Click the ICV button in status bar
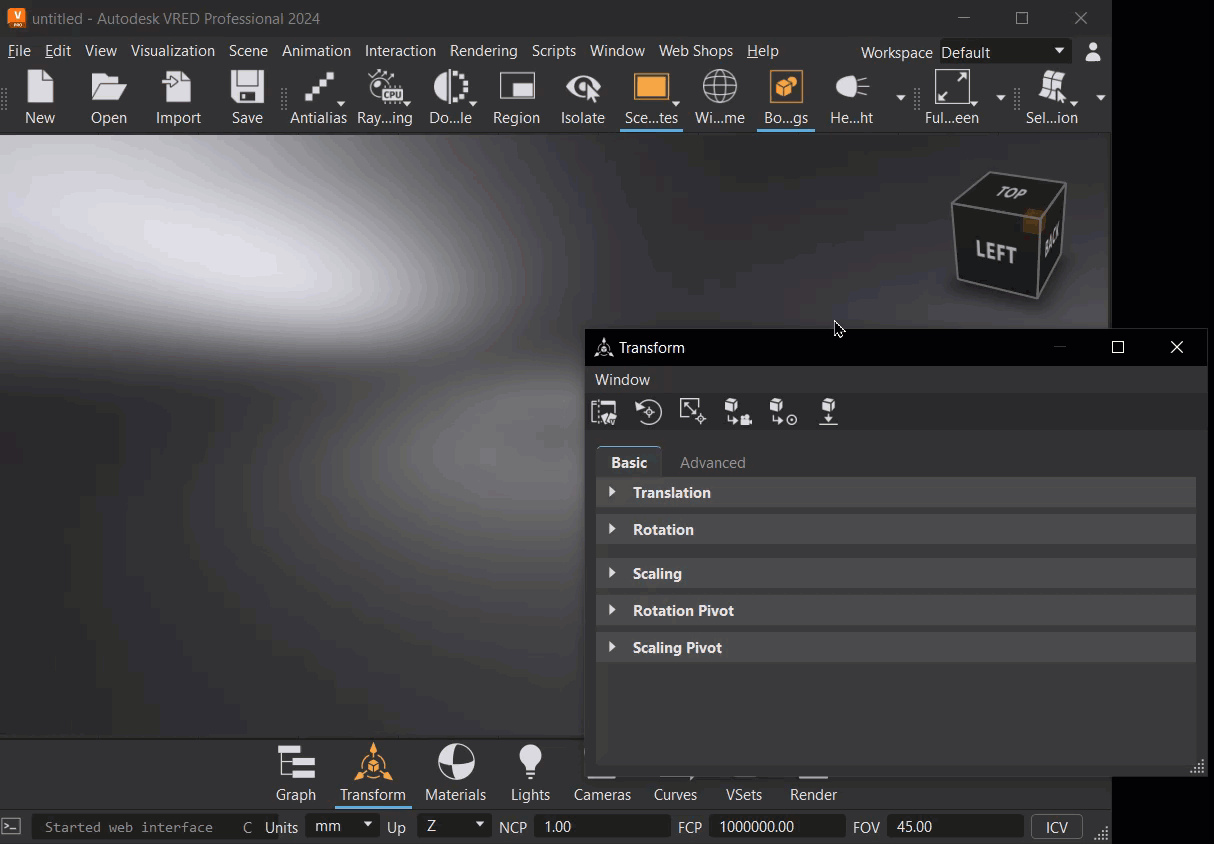 (1057, 827)
